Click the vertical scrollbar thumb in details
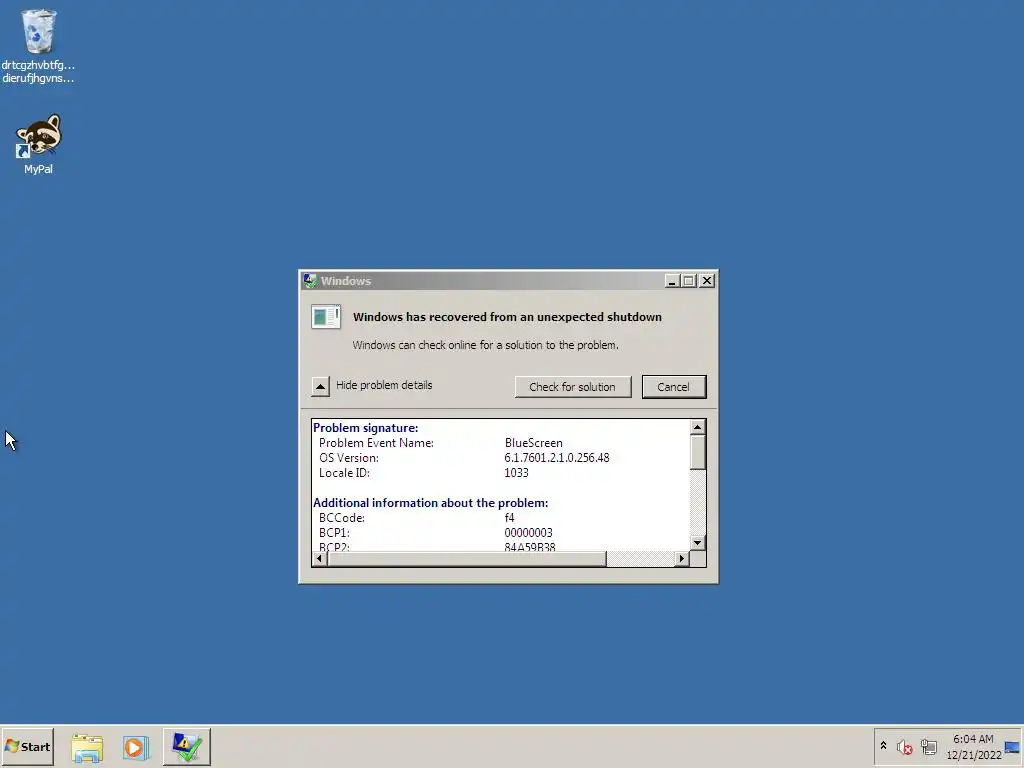 (x=697, y=452)
